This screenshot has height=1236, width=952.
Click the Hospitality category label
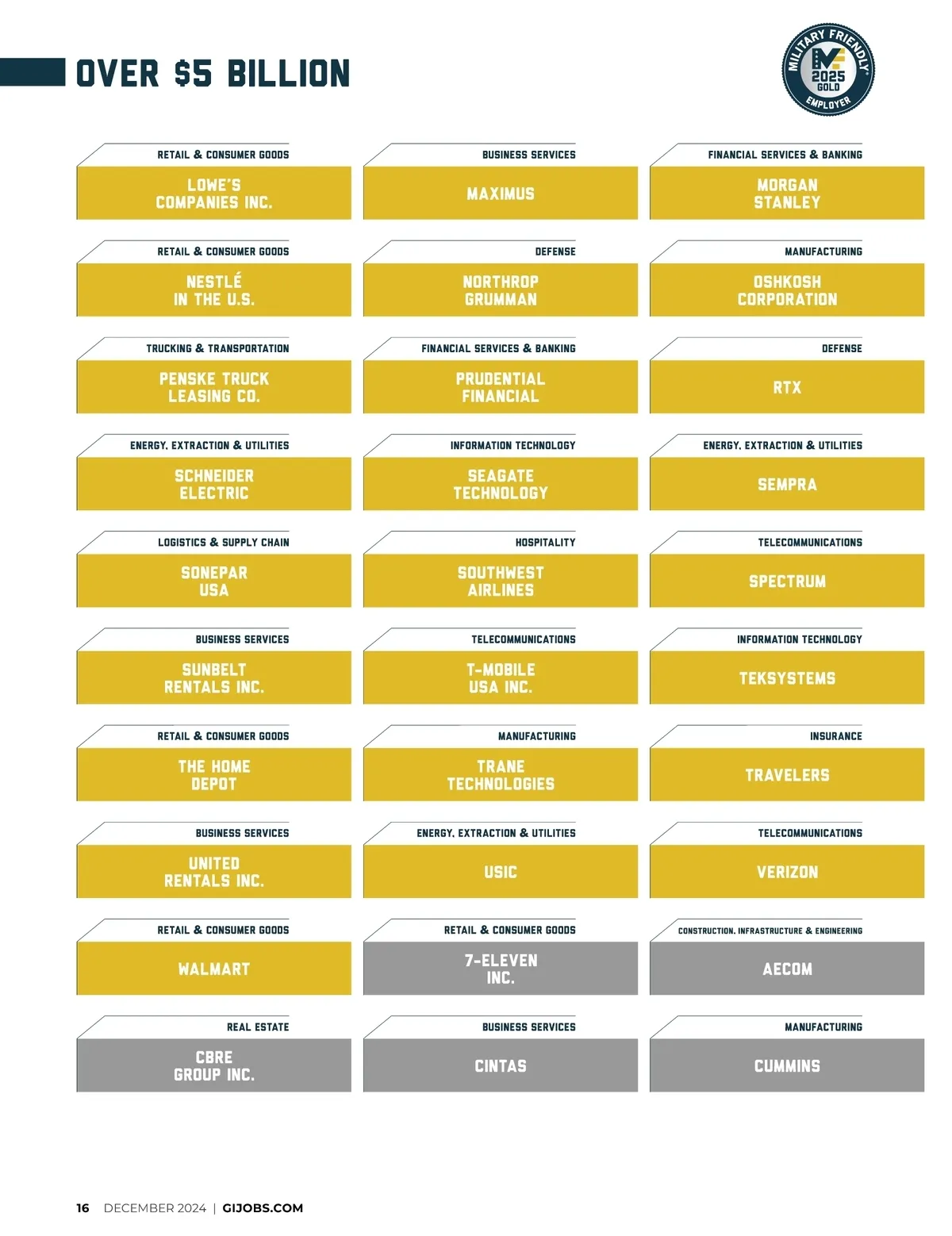tap(545, 543)
